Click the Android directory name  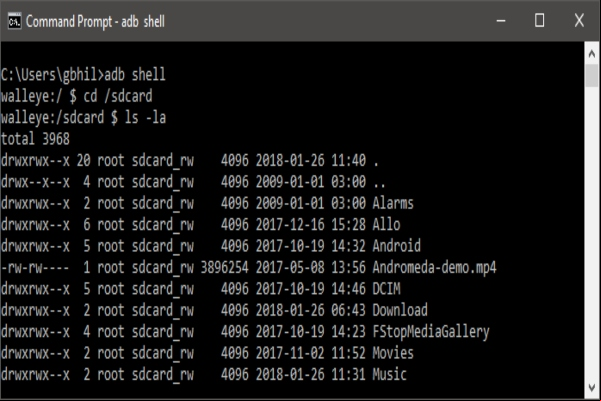point(396,246)
